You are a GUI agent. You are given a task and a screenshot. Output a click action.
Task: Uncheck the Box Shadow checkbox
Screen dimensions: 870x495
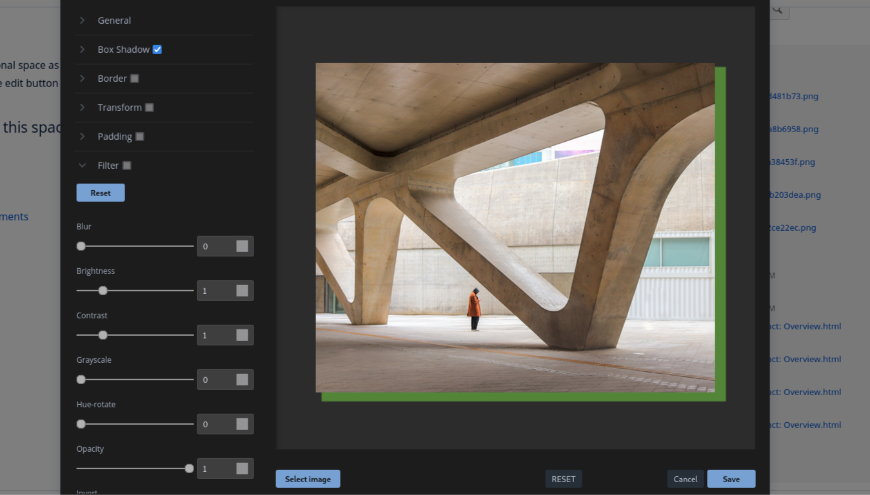(x=157, y=49)
